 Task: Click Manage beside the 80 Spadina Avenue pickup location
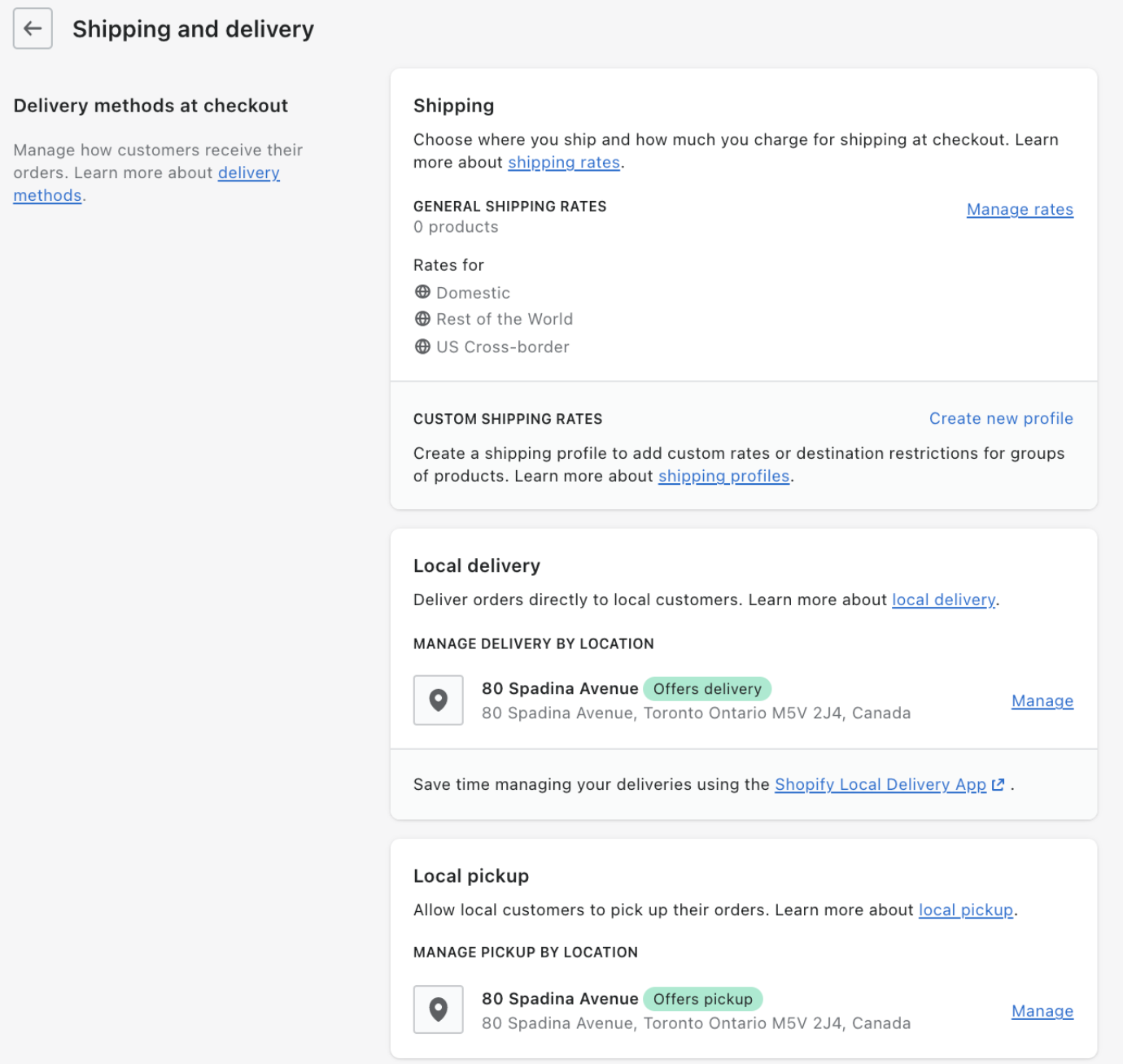(x=1042, y=1010)
